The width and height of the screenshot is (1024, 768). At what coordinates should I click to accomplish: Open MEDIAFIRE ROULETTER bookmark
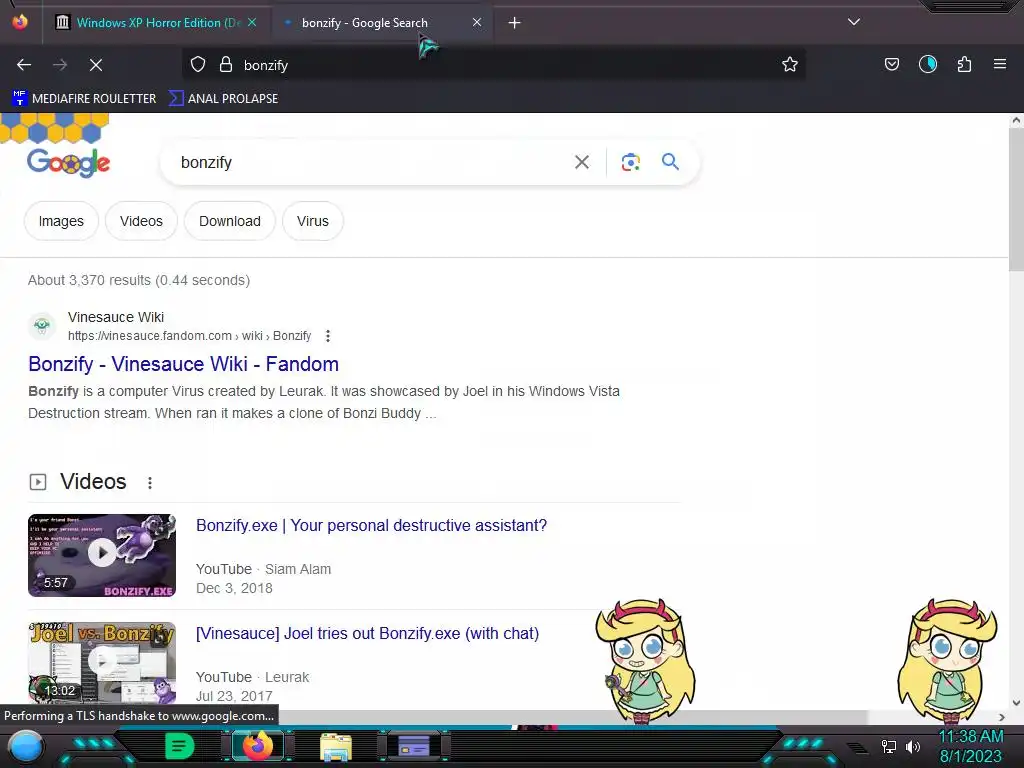click(x=84, y=99)
